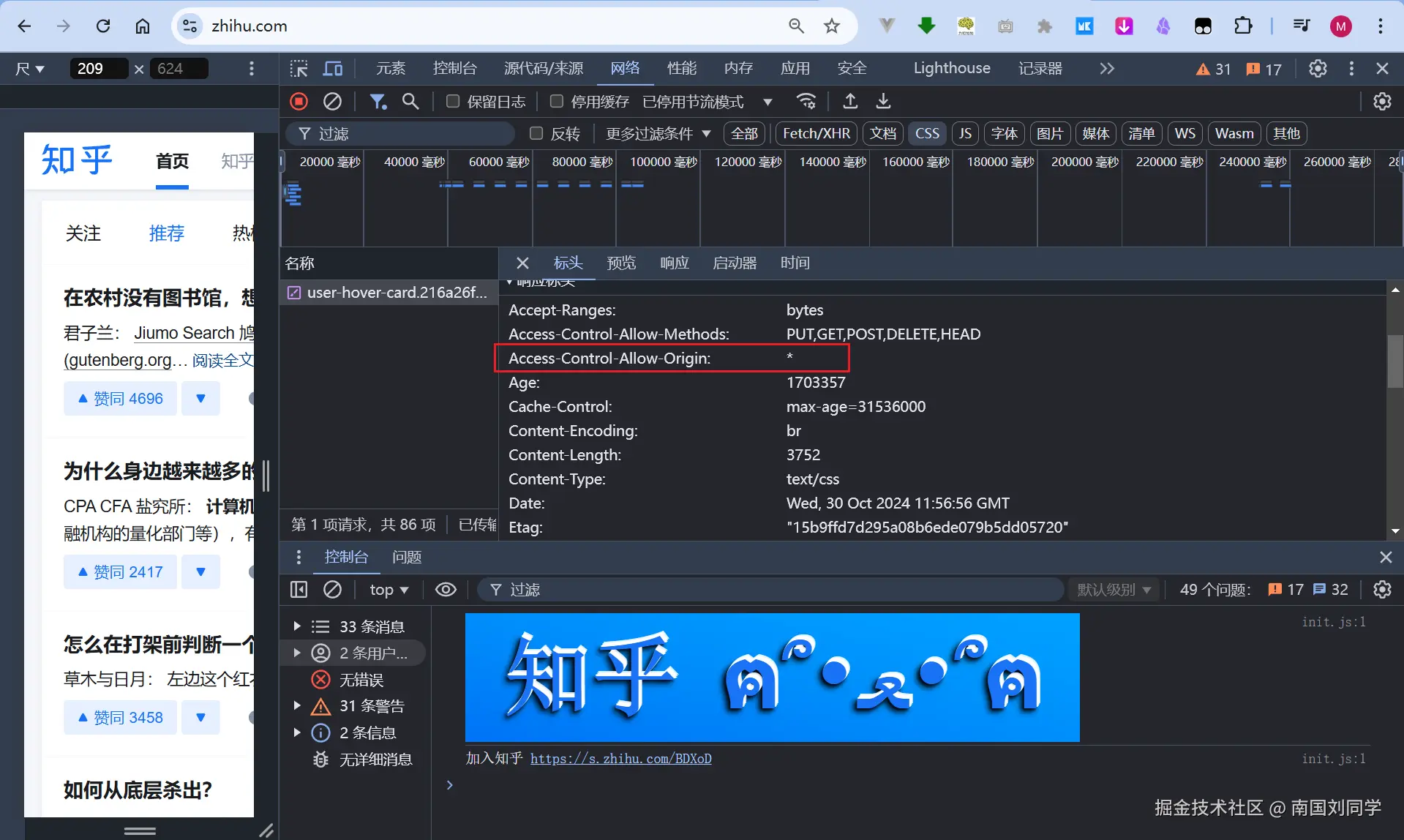
Task: Upvote the answer with 赞同 2417
Action: 120,572
